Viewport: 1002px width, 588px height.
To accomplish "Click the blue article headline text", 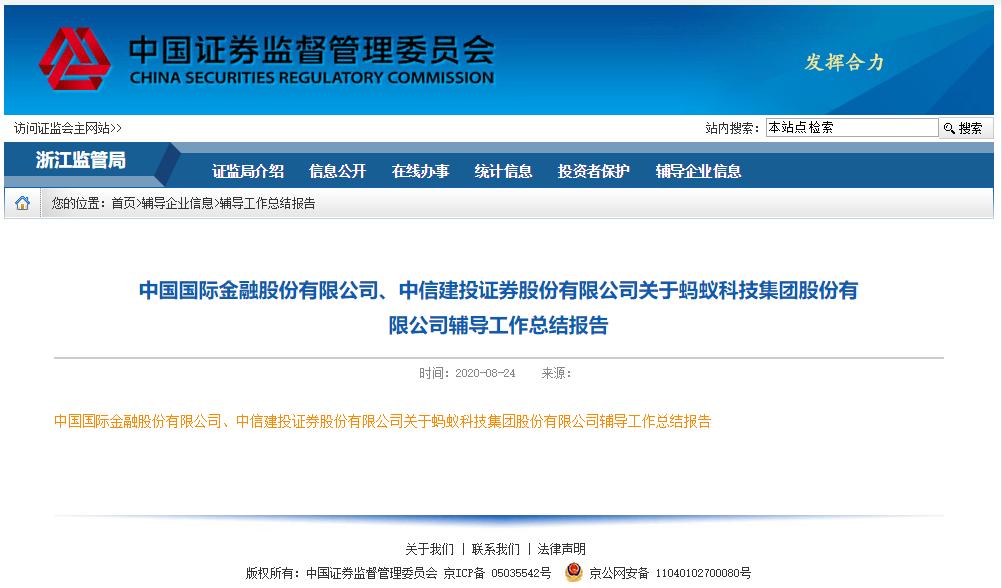I will click(498, 307).
